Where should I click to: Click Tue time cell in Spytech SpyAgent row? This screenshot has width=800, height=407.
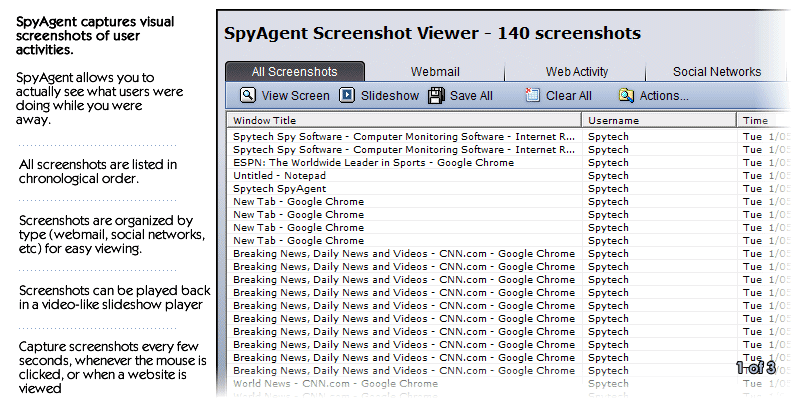coord(753,189)
